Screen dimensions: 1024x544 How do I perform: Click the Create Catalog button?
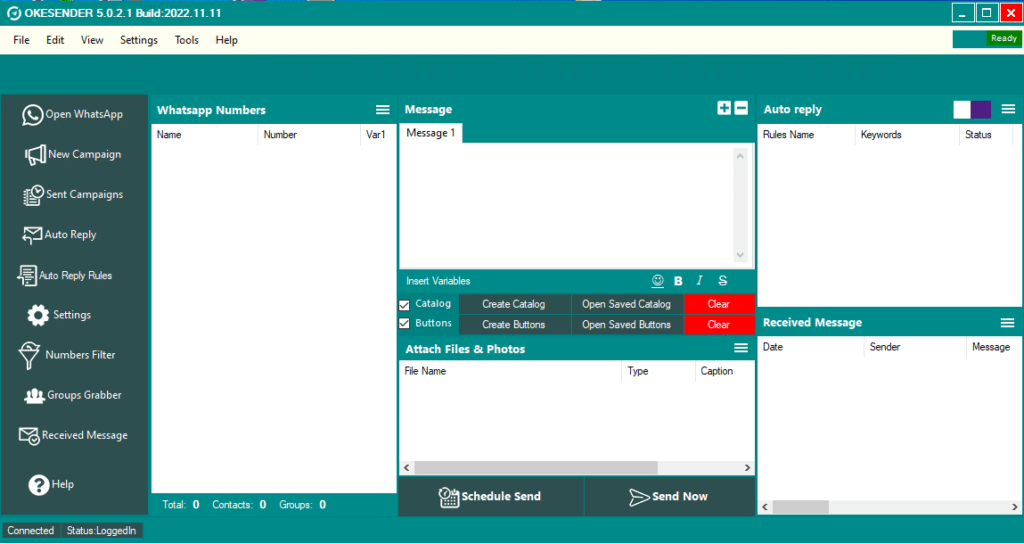[514, 304]
